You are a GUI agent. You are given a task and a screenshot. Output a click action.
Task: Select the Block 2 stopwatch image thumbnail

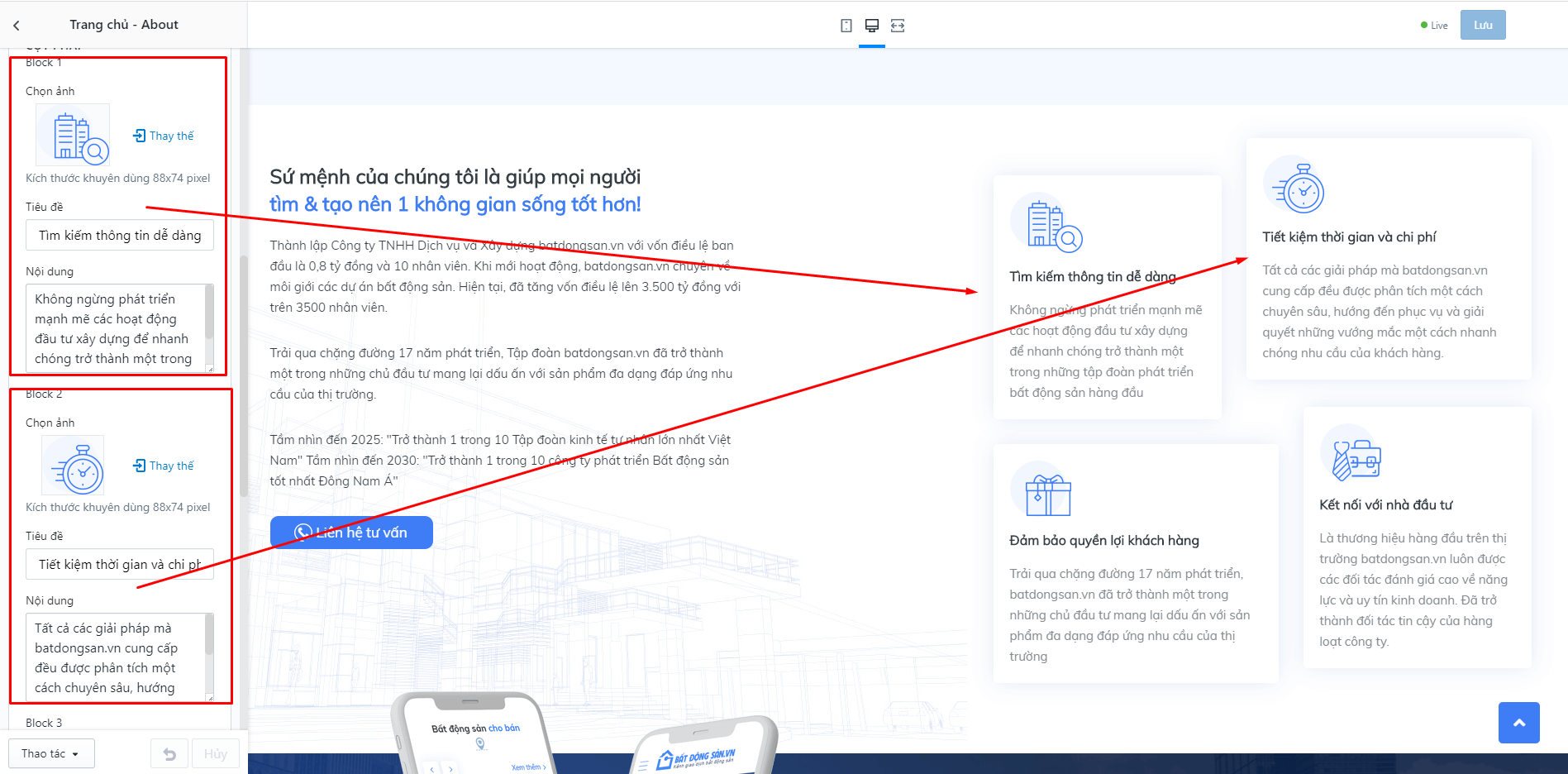(x=73, y=465)
